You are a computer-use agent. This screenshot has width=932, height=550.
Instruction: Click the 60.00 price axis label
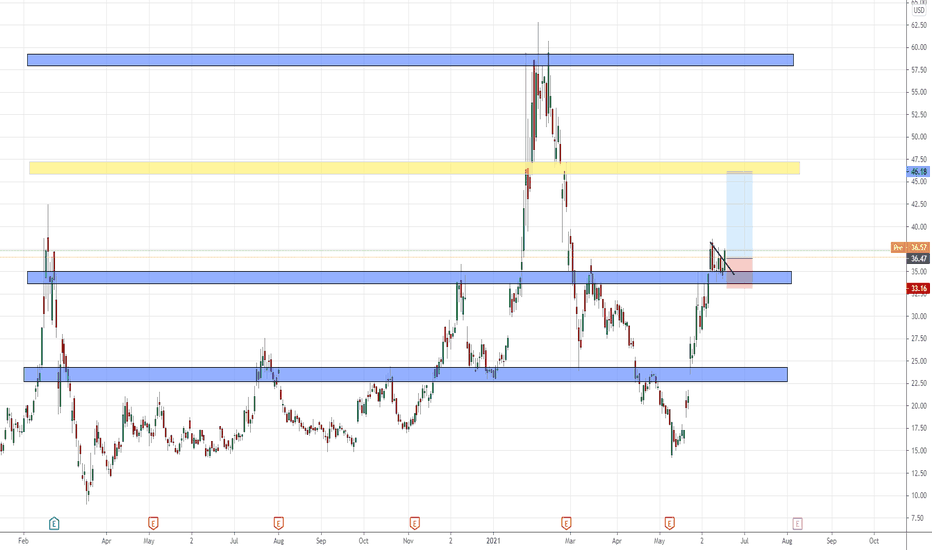point(918,48)
